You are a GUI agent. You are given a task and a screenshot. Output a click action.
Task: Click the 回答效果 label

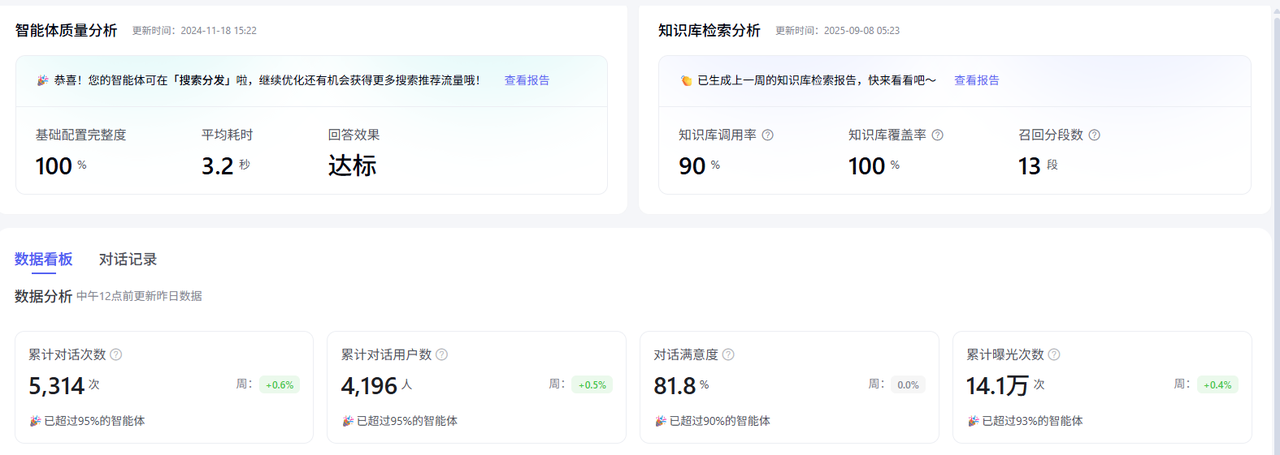click(354, 135)
